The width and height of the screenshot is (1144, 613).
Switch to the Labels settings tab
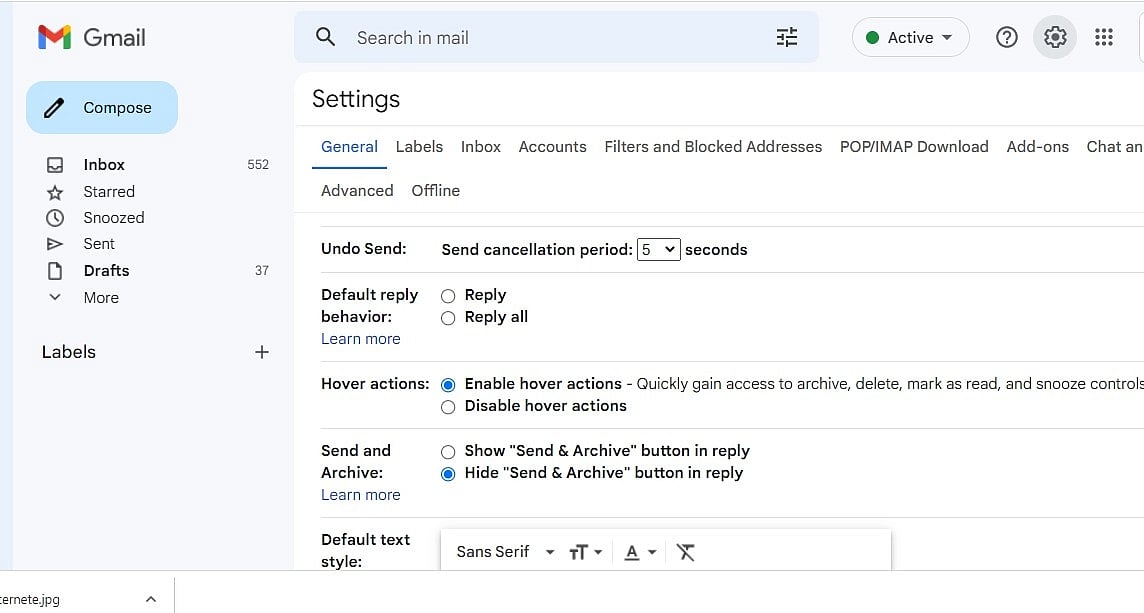419,146
